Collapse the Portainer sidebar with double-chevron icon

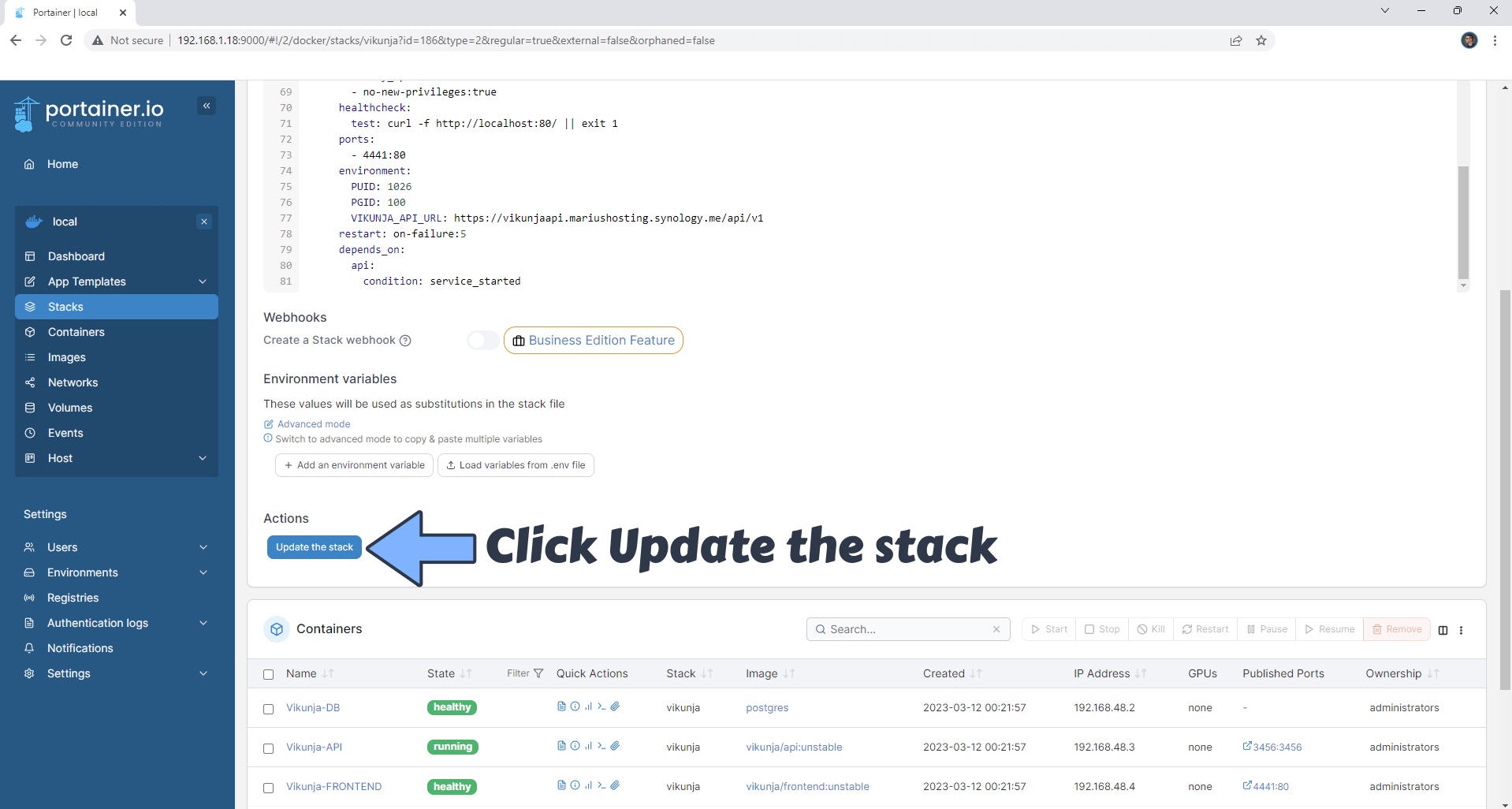pyautogui.click(x=207, y=106)
